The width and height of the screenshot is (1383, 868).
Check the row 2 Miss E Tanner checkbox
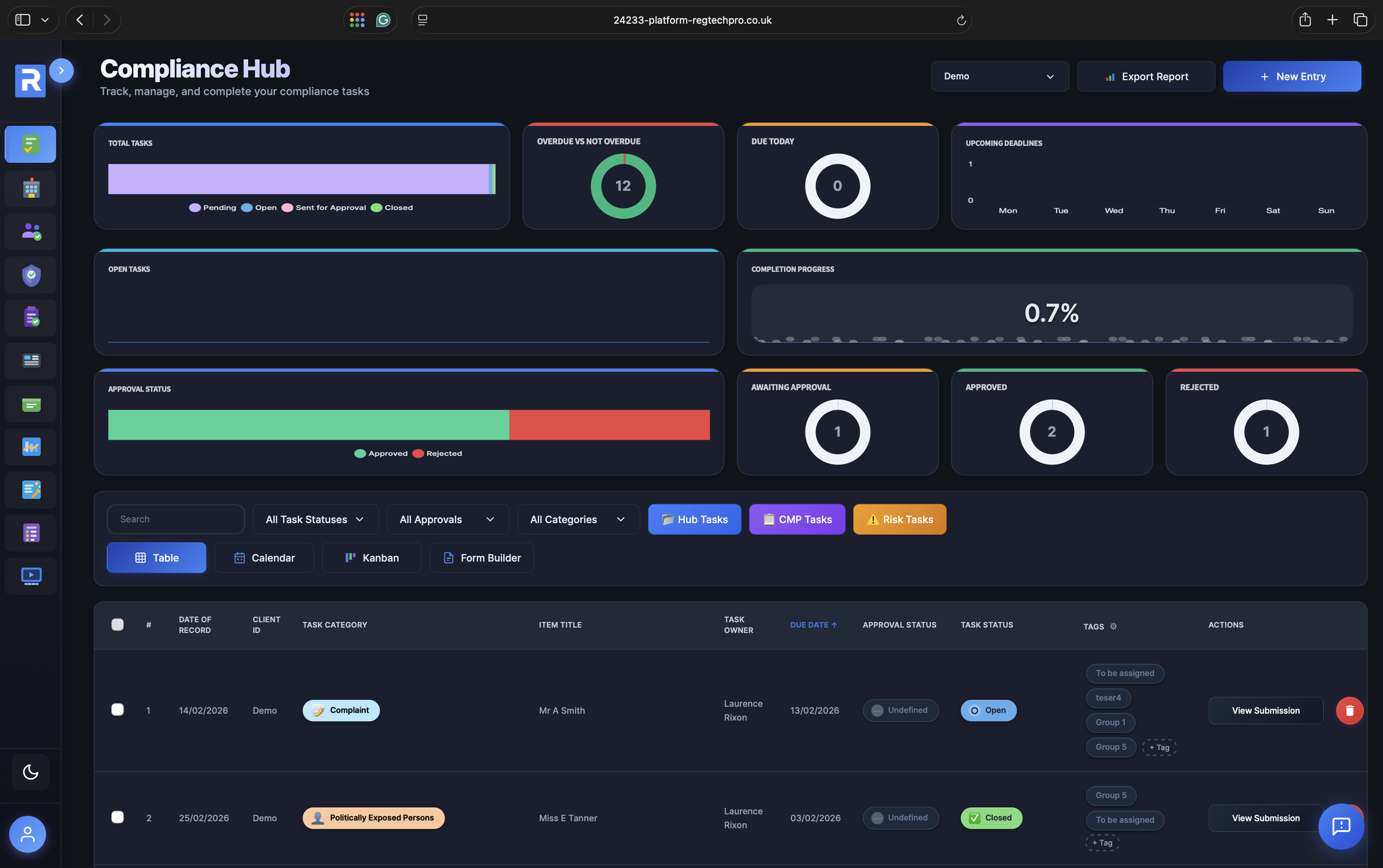point(117,817)
